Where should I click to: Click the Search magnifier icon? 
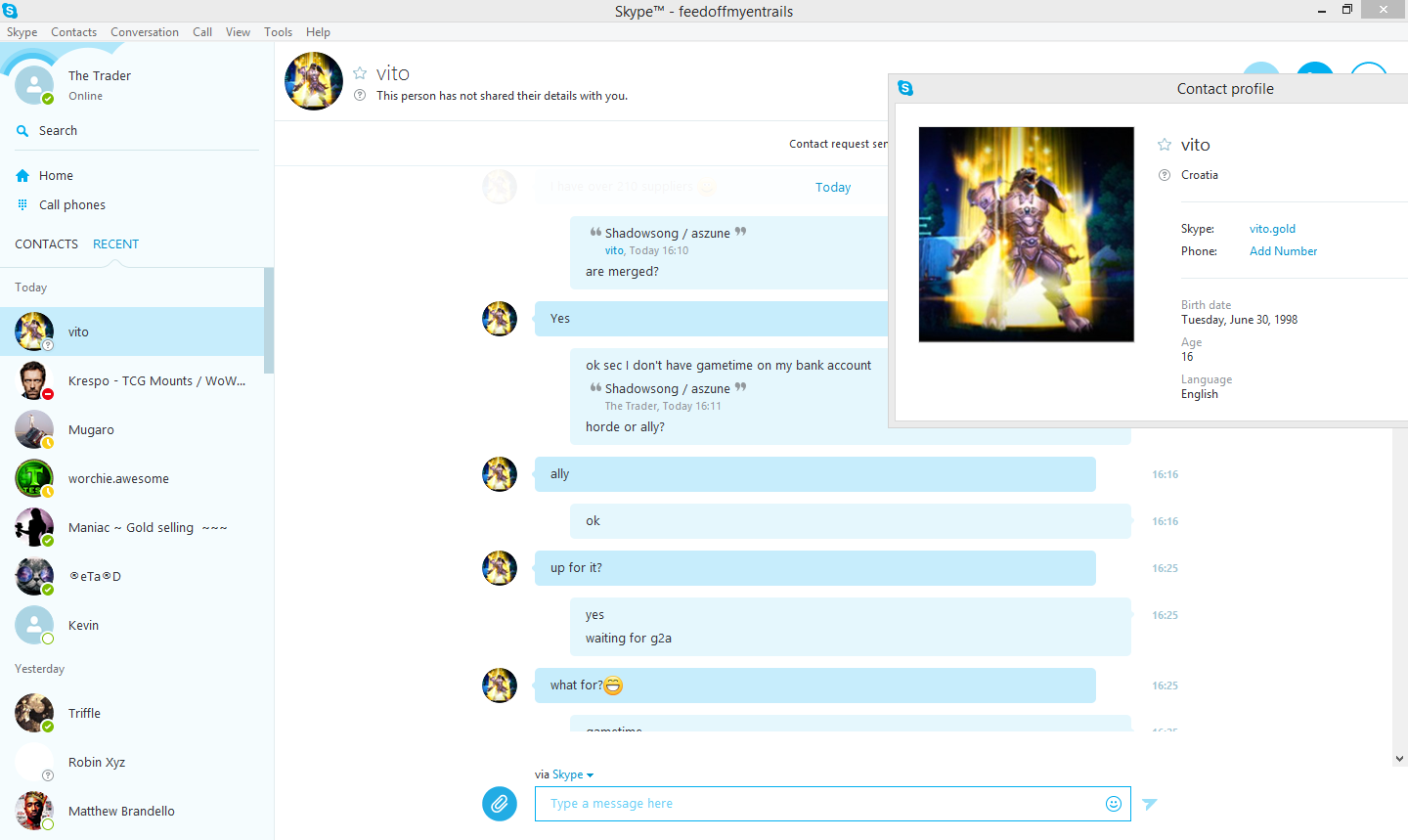click(22, 131)
